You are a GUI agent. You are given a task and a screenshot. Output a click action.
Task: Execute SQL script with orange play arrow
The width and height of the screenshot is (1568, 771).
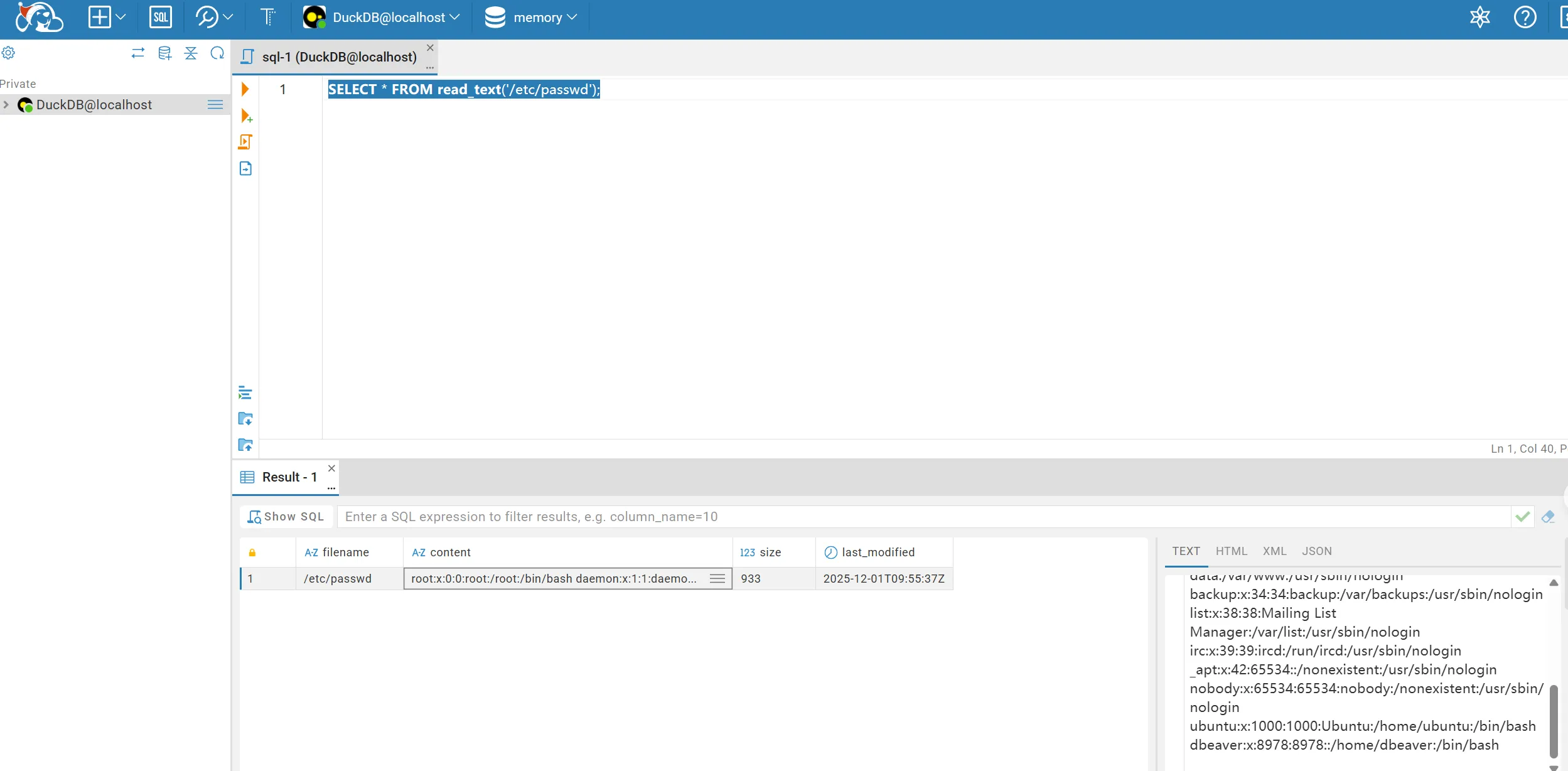(x=245, y=89)
